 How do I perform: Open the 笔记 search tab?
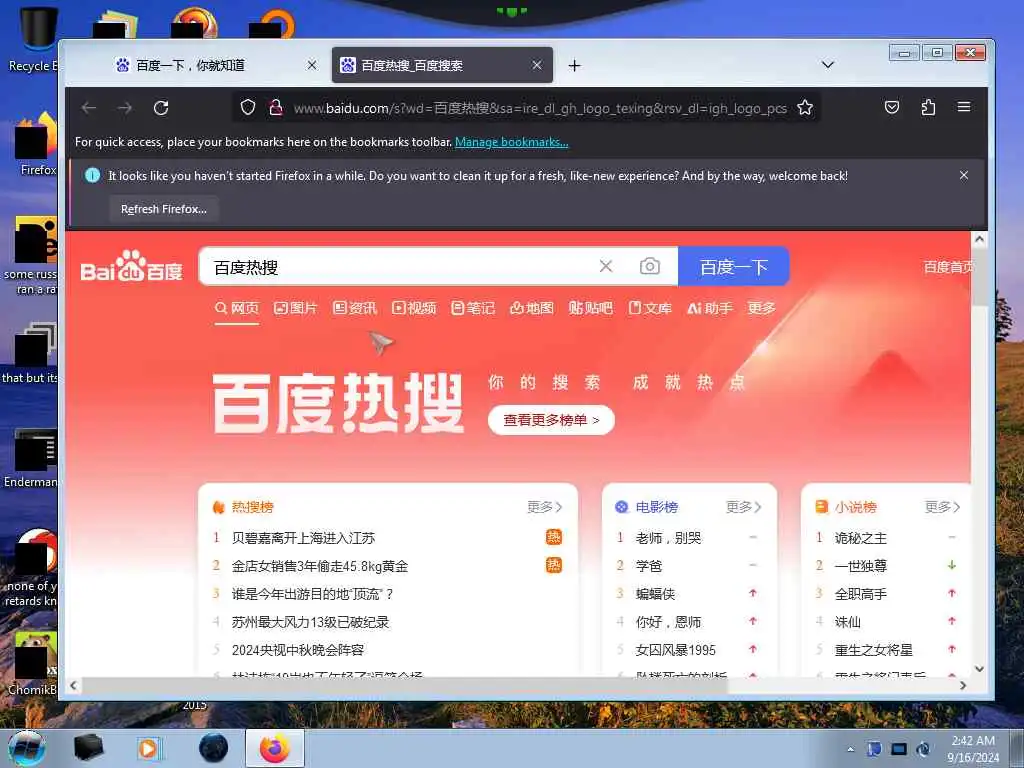(x=473, y=308)
